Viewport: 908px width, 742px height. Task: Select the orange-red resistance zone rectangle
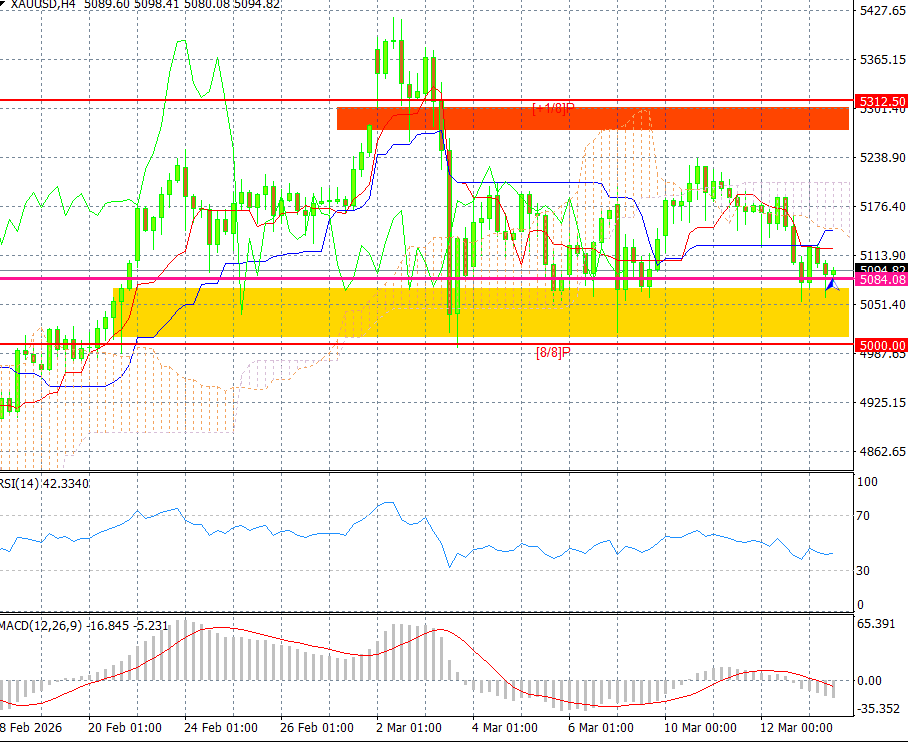592,119
